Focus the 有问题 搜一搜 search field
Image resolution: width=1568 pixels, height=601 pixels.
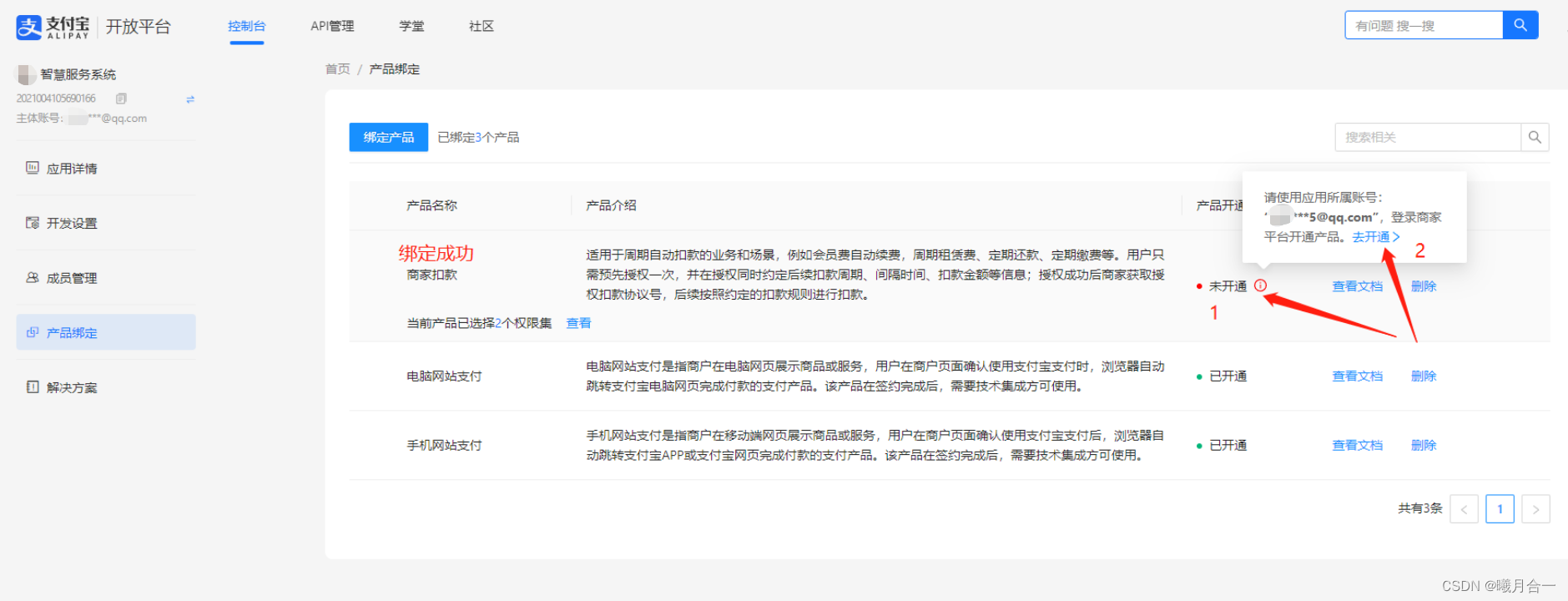pyautogui.click(x=1424, y=25)
